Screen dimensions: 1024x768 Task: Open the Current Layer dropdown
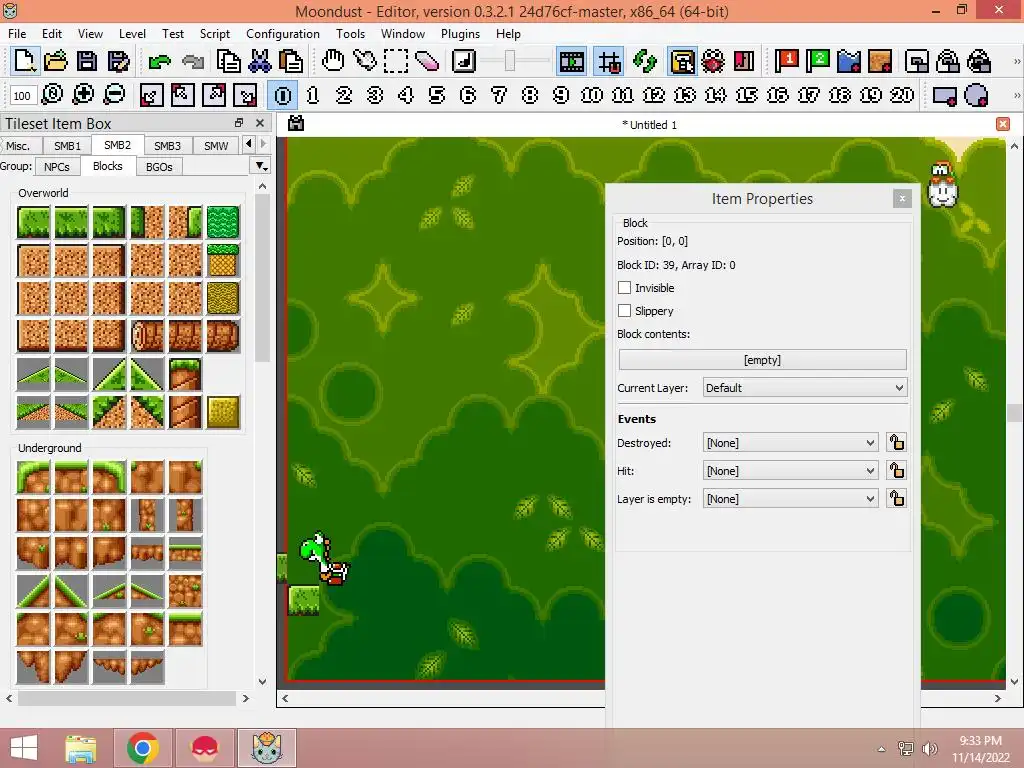[x=805, y=388]
